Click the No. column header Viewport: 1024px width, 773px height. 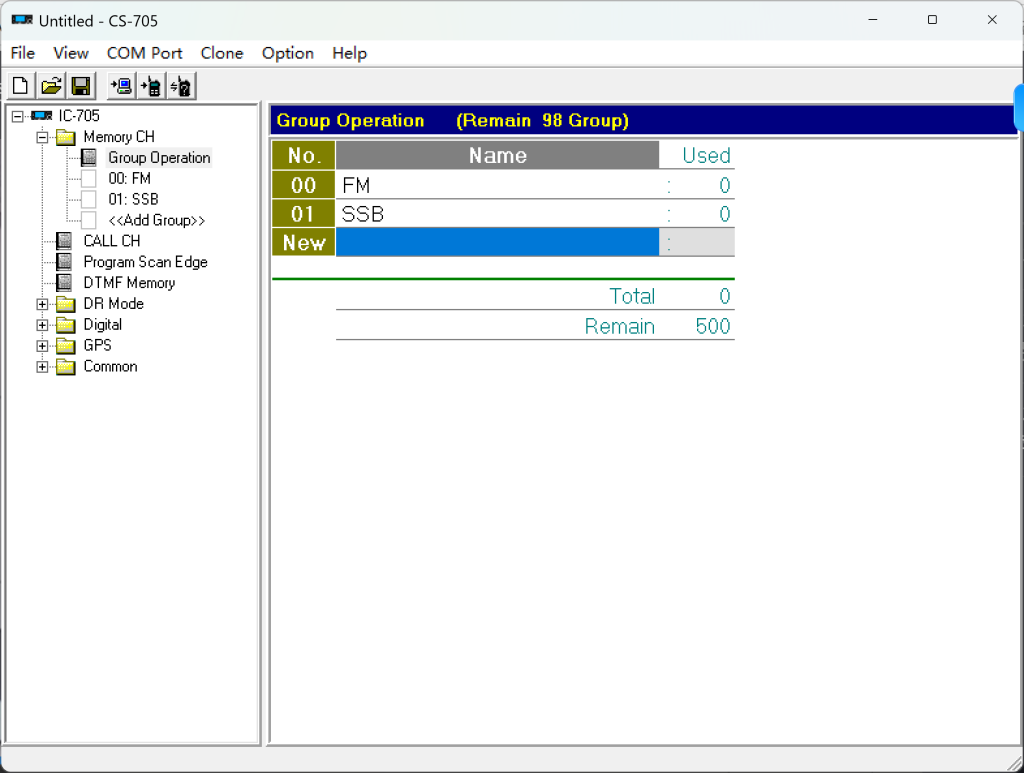[304, 155]
